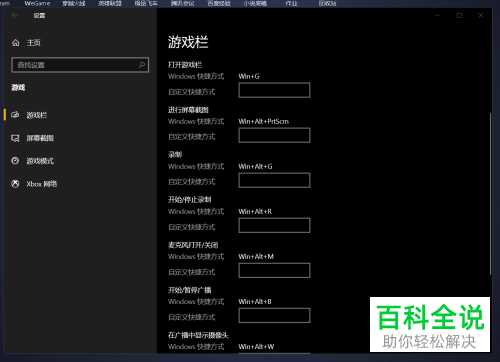Screen dimensions: 500x362
Task: Click the Win+Alt+B shortcut text
Action: (x=255, y=301)
